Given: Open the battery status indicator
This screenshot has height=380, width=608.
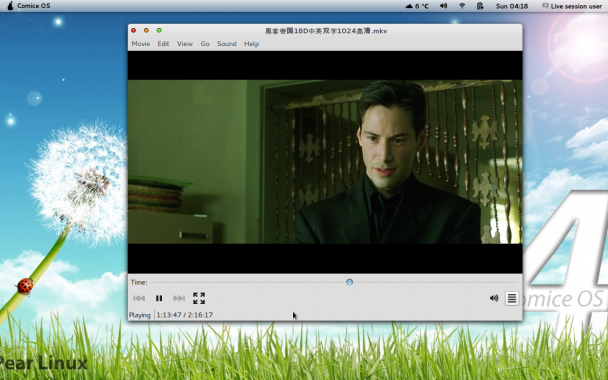Looking at the screenshot, I should (480, 6).
